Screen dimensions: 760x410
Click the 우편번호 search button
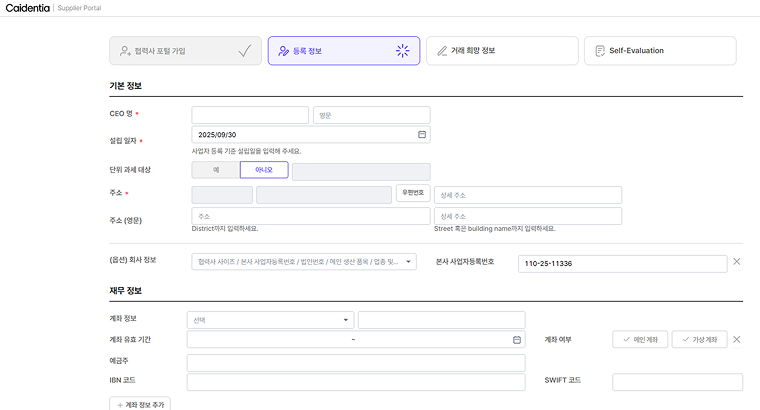click(413, 193)
